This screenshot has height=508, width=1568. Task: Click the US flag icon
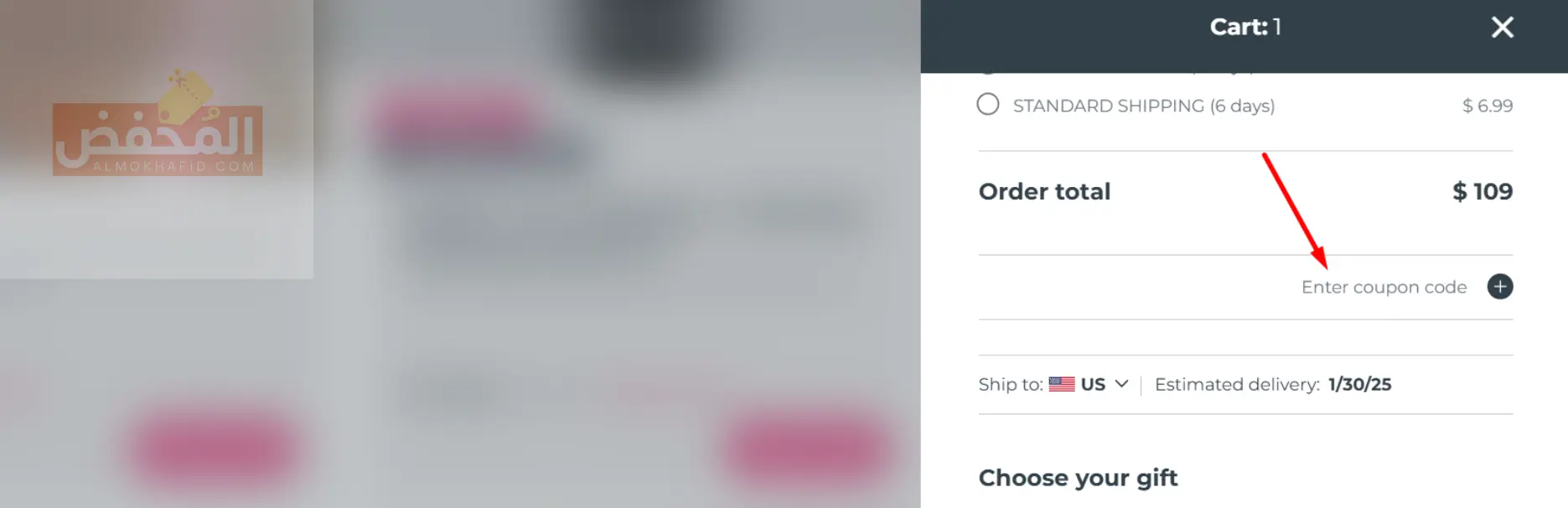point(1061,384)
